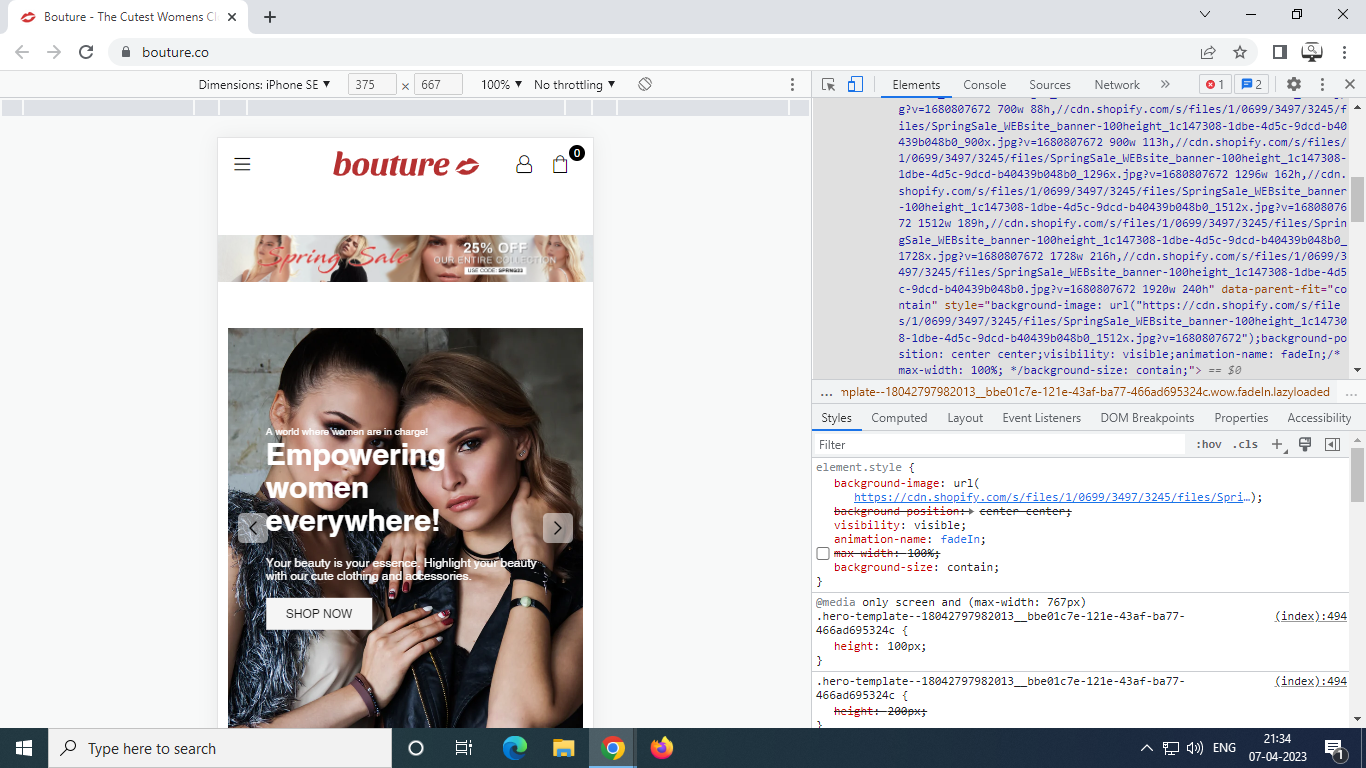Screen dimensions: 1366x768
Task: Activate the inspect element picker
Action: coord(829,85)
